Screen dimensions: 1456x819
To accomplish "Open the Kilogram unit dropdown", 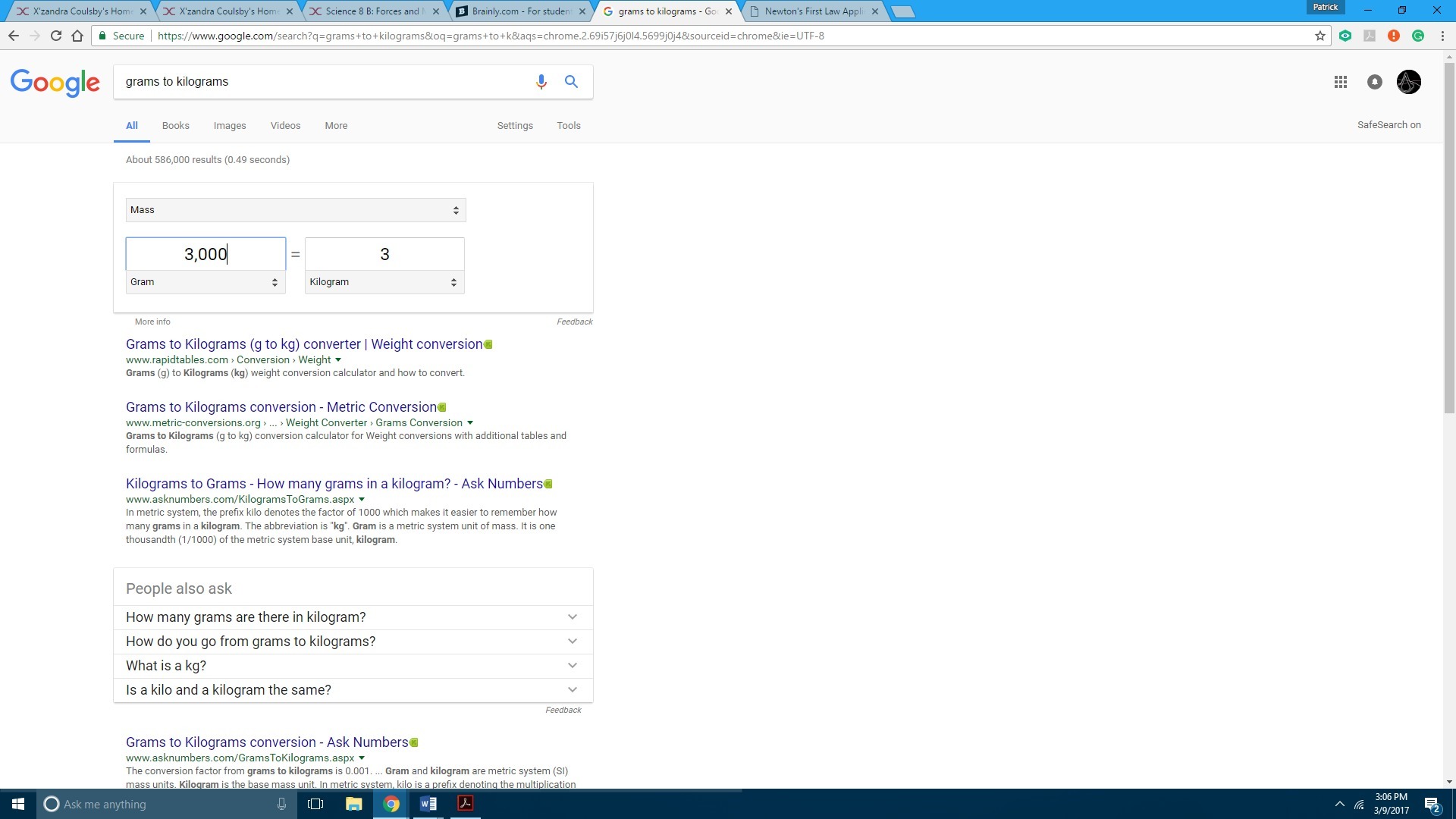I will (384, 282).
